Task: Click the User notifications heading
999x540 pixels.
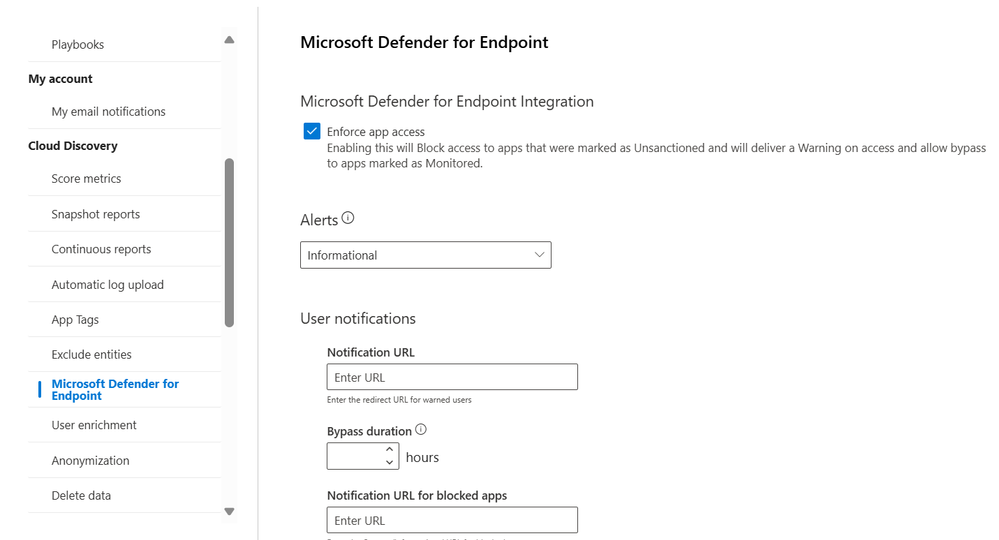Action: tap(358, 318)
